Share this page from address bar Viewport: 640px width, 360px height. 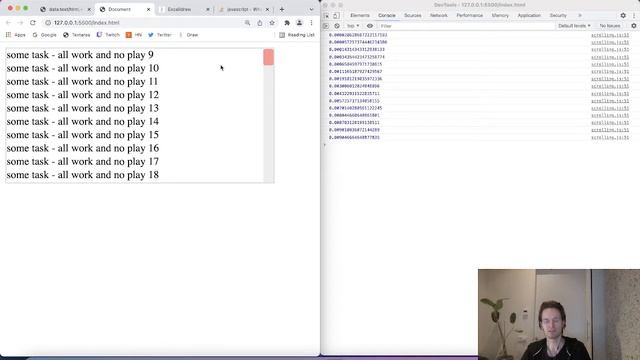260,23
